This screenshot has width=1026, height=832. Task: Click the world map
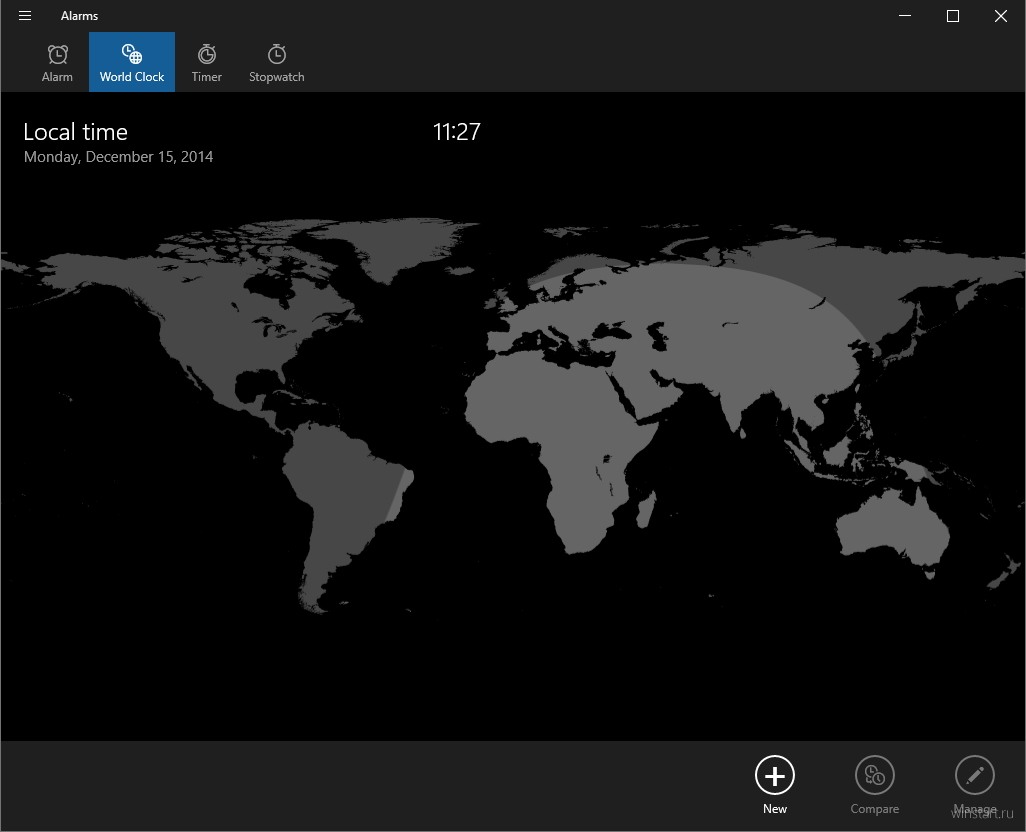click(x=513, y=415)
